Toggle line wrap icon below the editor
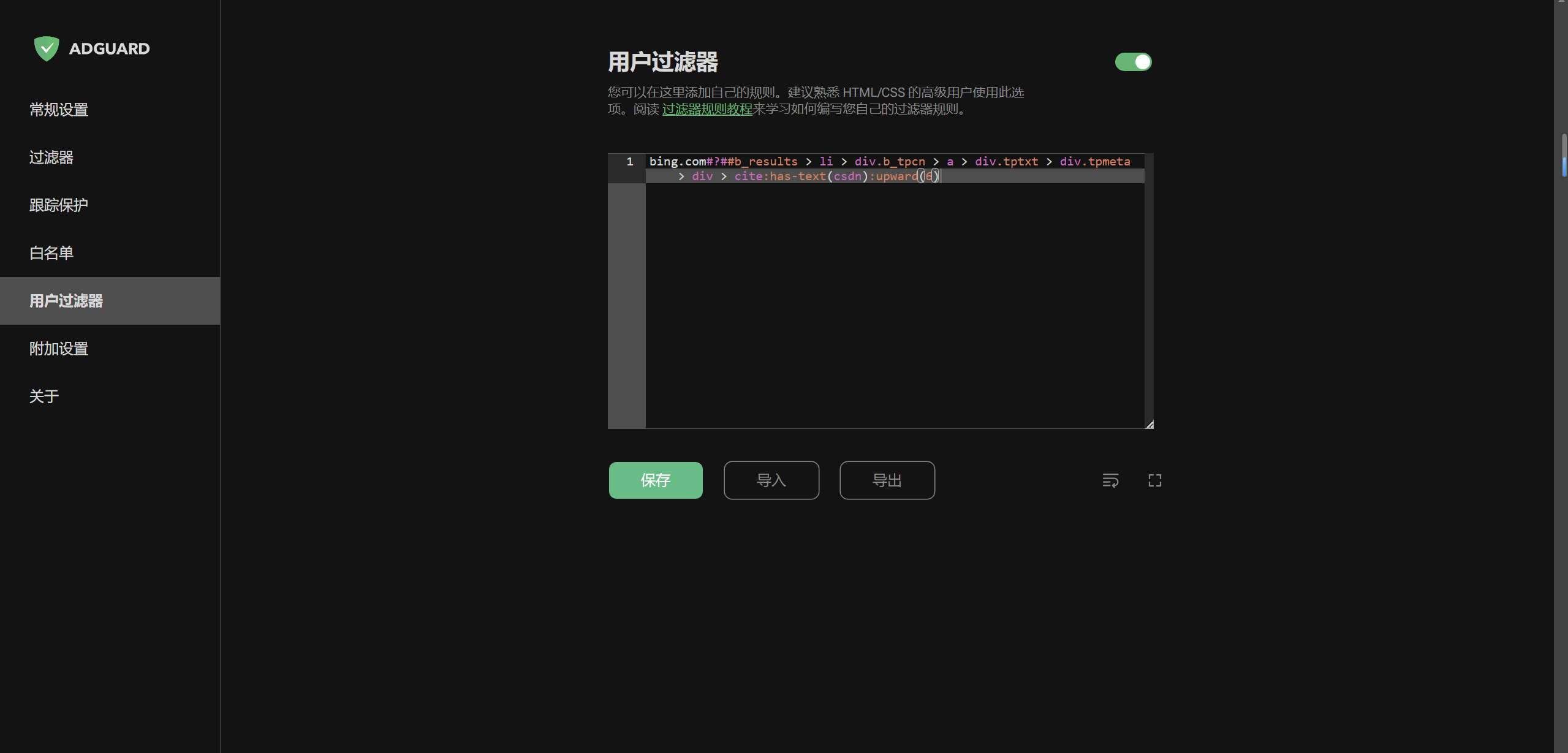Image resolution: width=1568 pixels, height=753 pixels. pyautogui.click(x=1110, y=480)
